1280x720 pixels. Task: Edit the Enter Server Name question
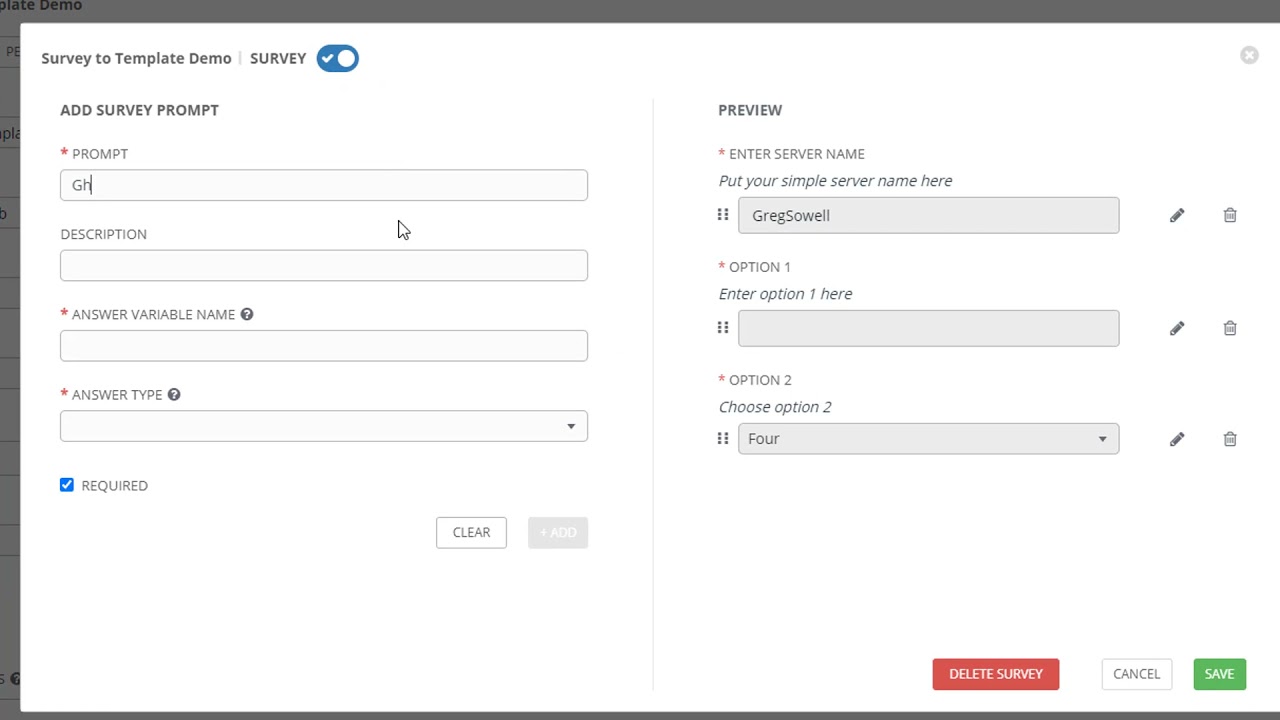pyautogui.click(x=1177, y=215)
